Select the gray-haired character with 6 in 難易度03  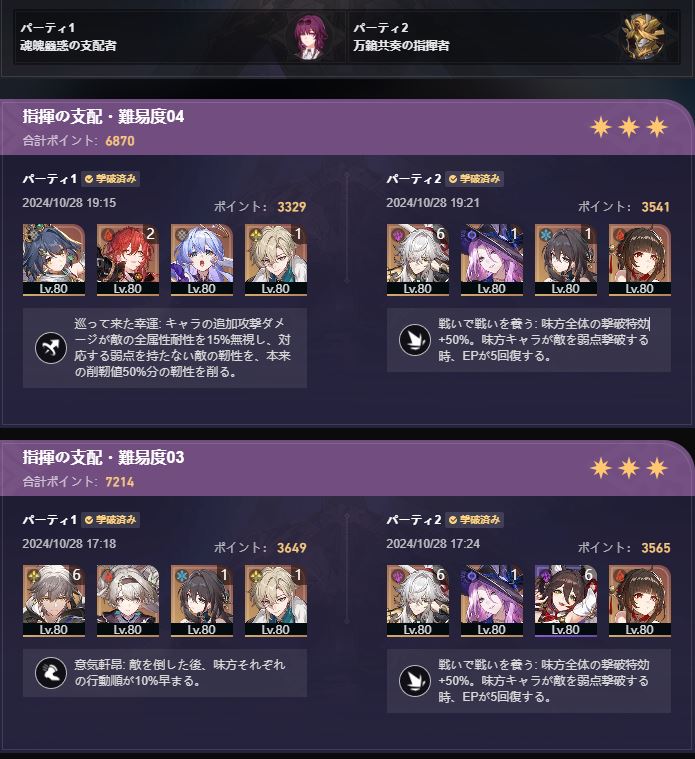54,600
